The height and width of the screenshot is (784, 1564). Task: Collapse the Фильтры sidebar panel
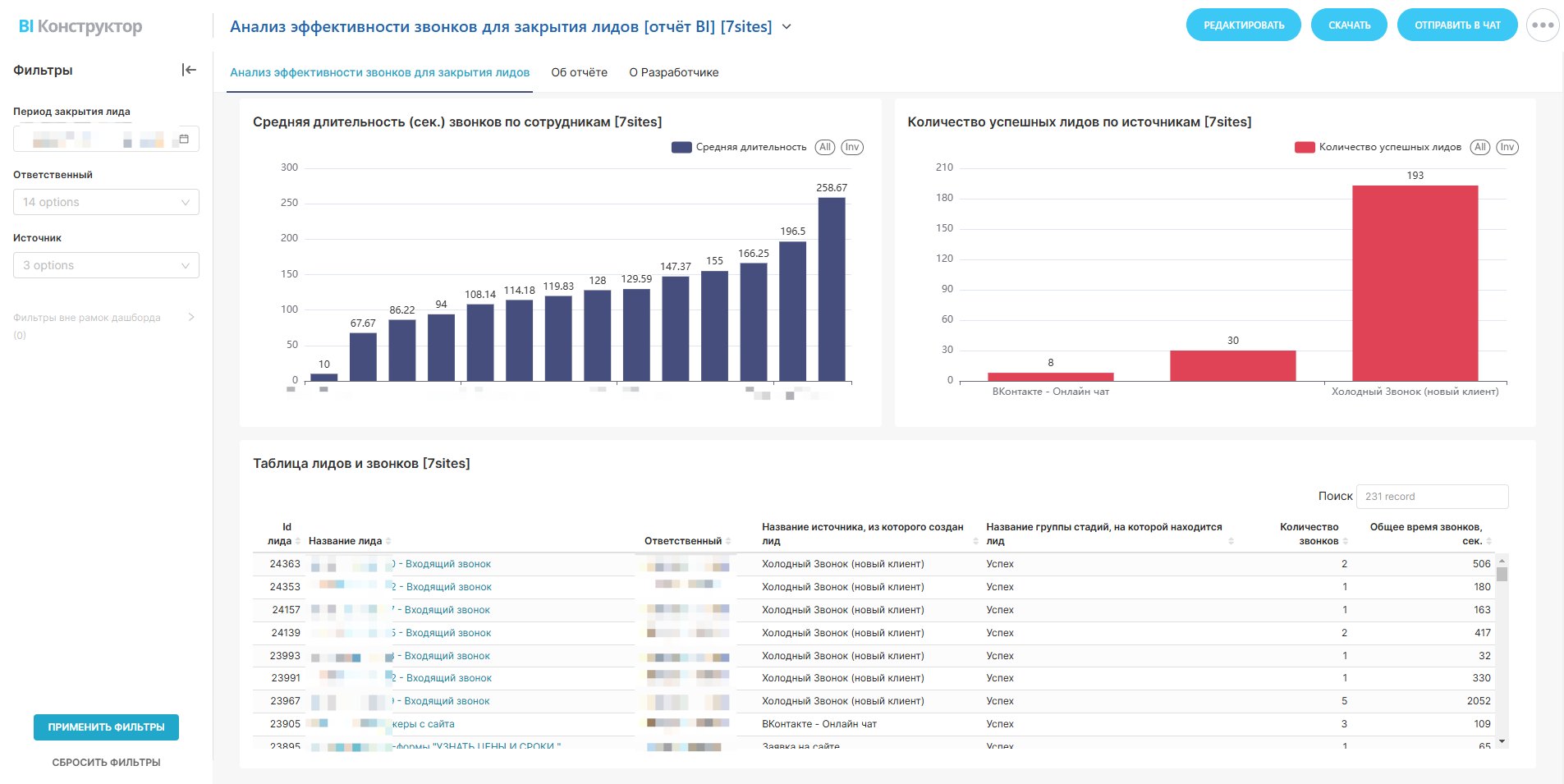(x=189, y=70)
